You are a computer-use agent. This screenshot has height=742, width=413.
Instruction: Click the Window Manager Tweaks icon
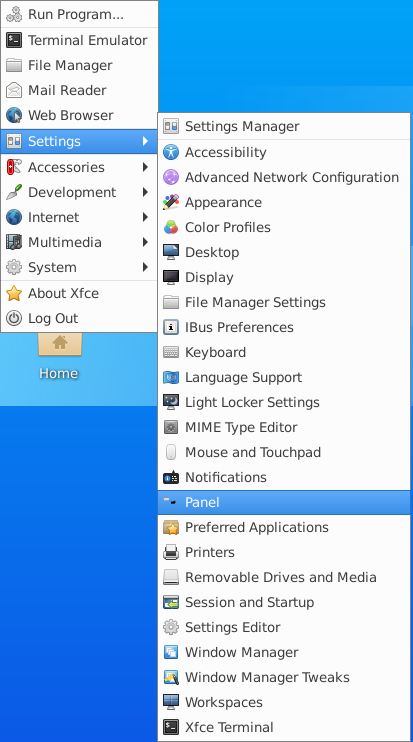pyautogui.click(x=171, y=678)
